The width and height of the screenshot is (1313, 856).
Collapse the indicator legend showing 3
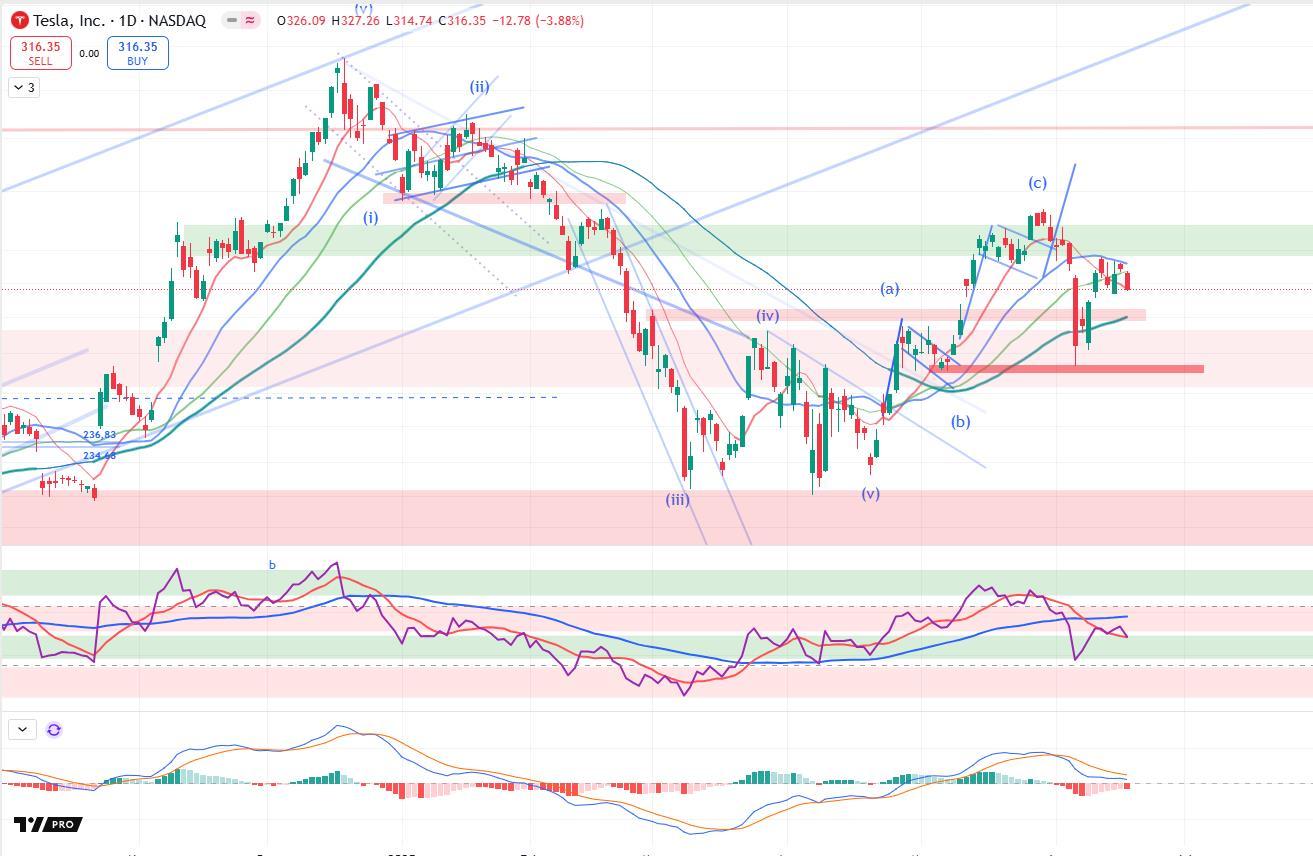pos(24,88)
